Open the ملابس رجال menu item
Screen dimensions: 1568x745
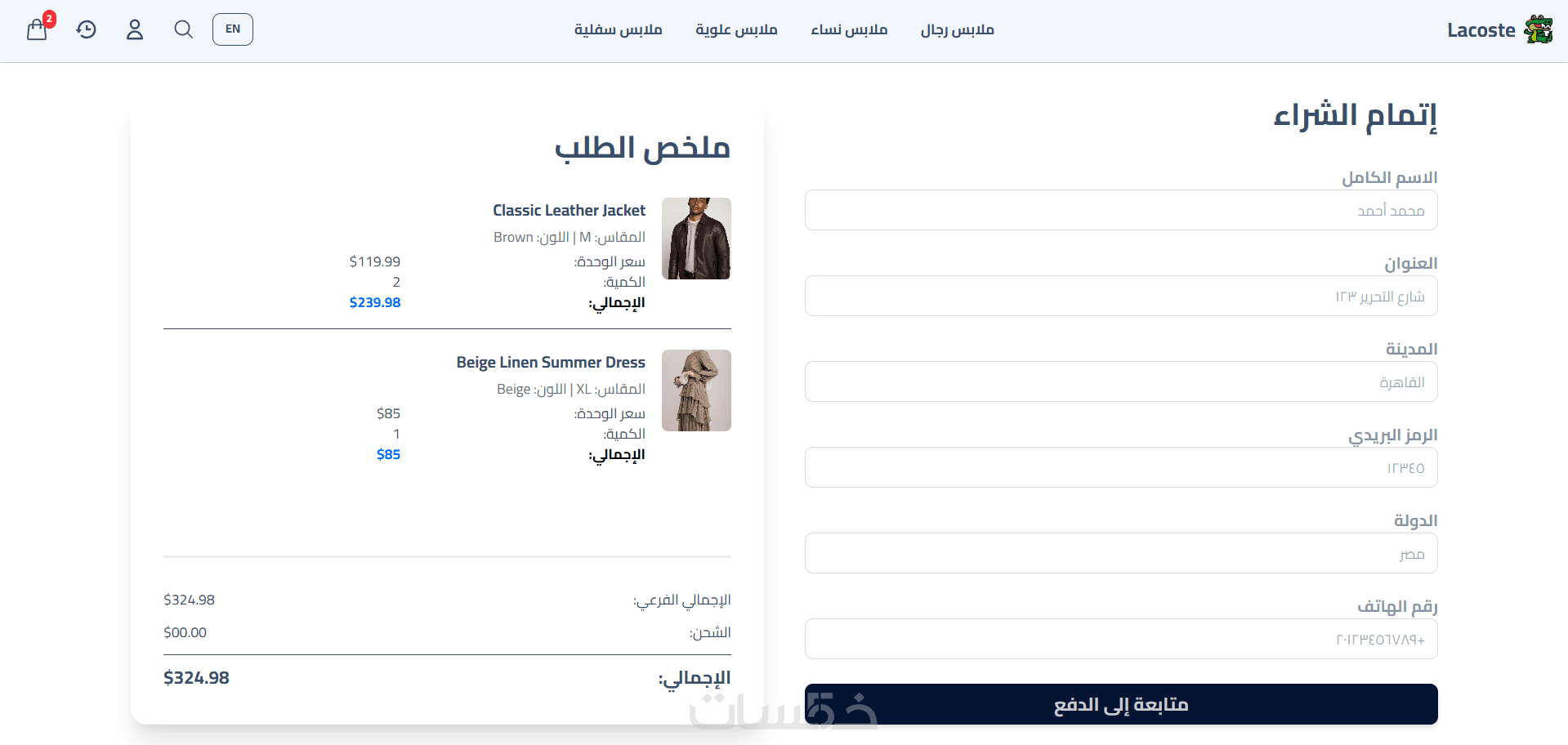coord(958,29)
